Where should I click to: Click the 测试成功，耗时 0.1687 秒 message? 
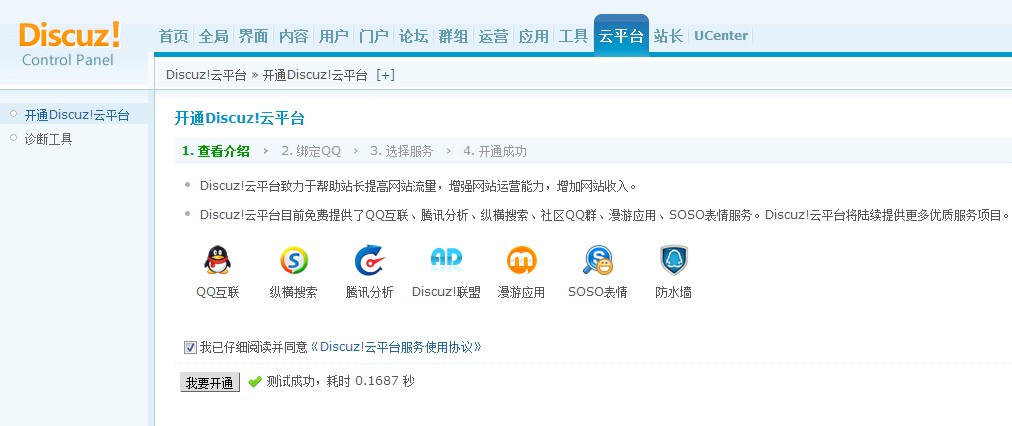(x=340, y=381)
